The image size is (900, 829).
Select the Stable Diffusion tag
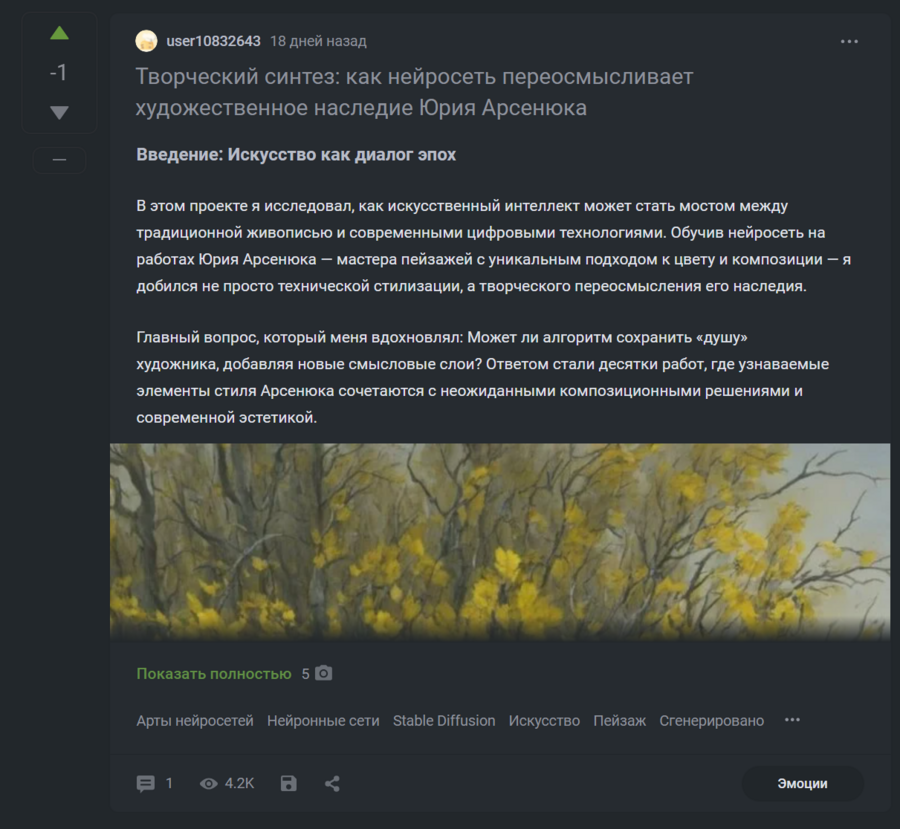coord(444,720)
